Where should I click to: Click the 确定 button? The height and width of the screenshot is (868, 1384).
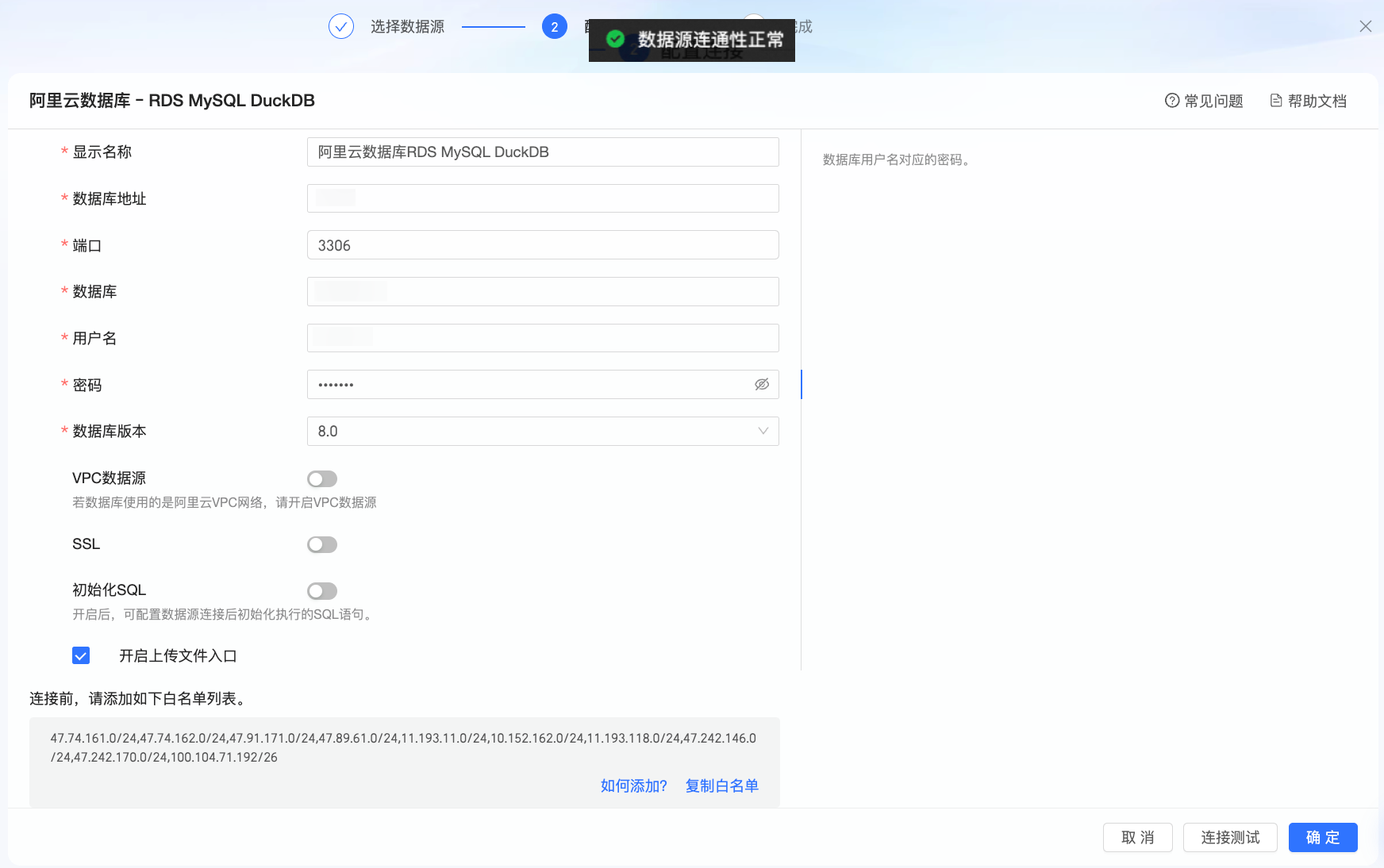[1323, 837]
